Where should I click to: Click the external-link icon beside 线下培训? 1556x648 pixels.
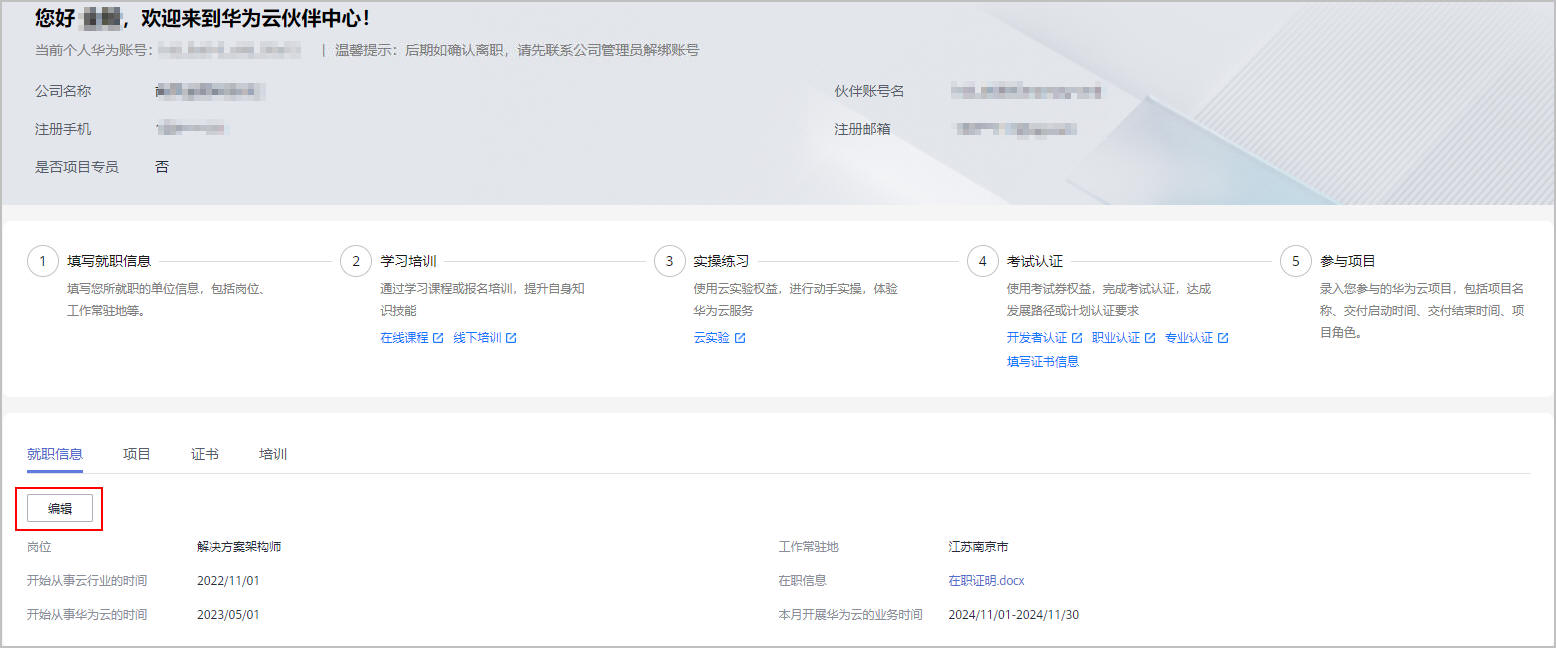click(511, 338)
